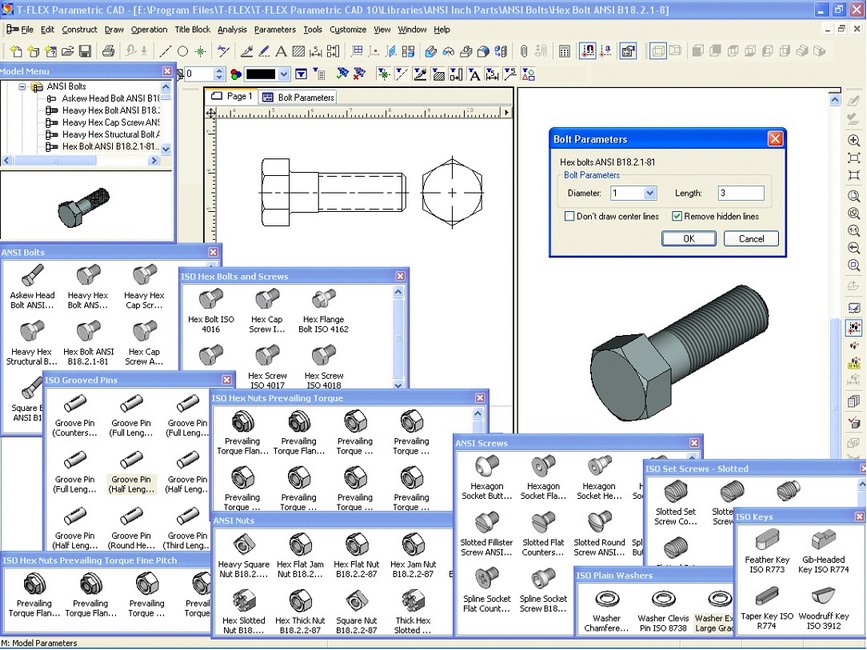867x650 pixels.
Task: Open the Construct menu
Action: pyautogui.click(x=79, y=30)
